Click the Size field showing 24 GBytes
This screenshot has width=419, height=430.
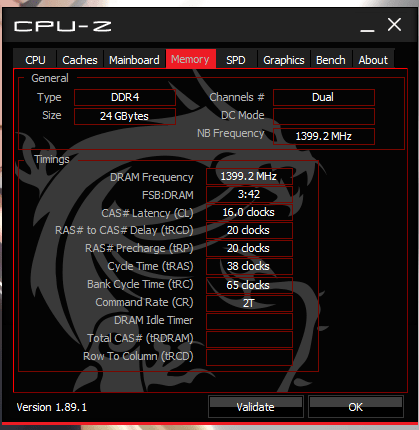click(x=125, y=116)
